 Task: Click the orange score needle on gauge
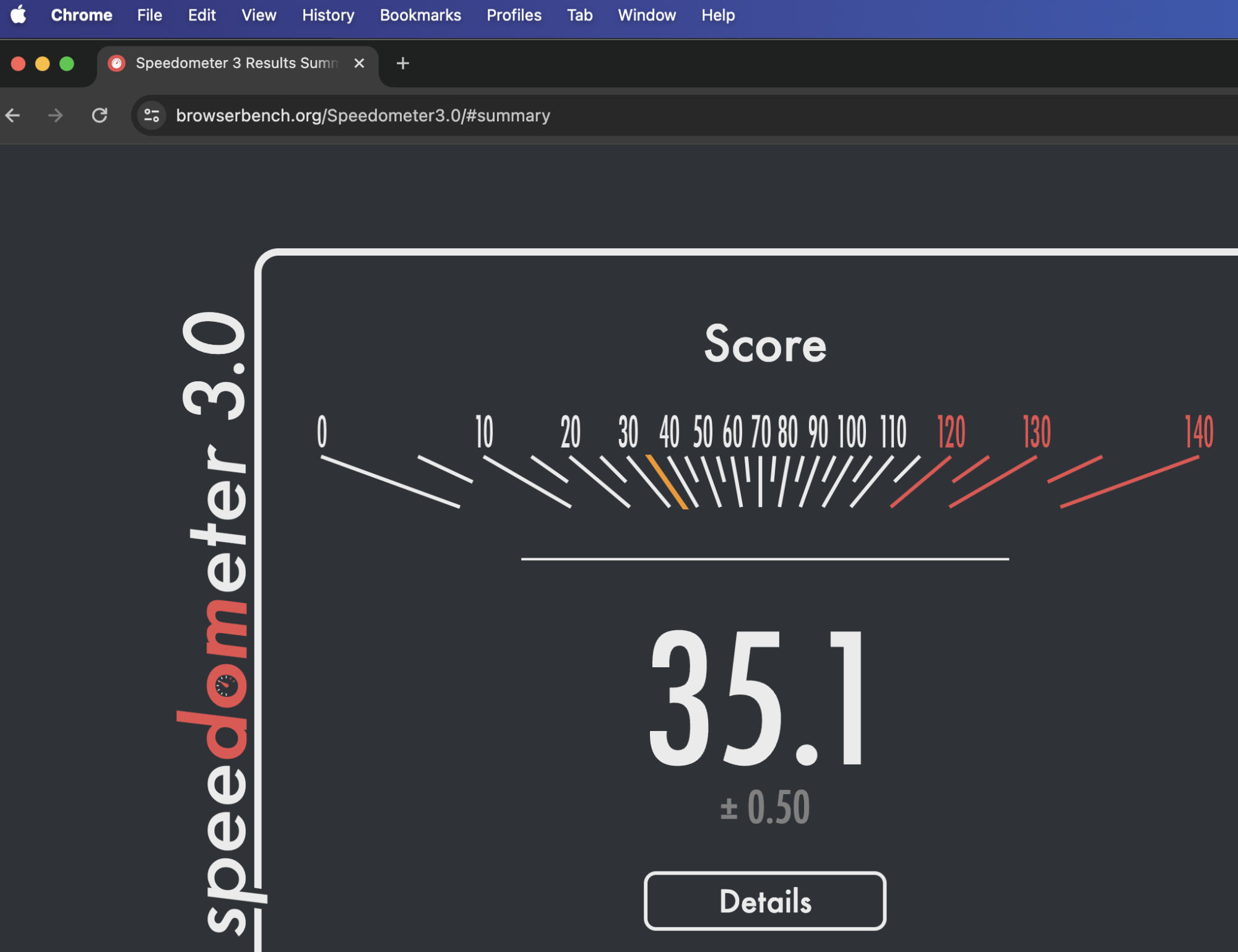(667, 482)
